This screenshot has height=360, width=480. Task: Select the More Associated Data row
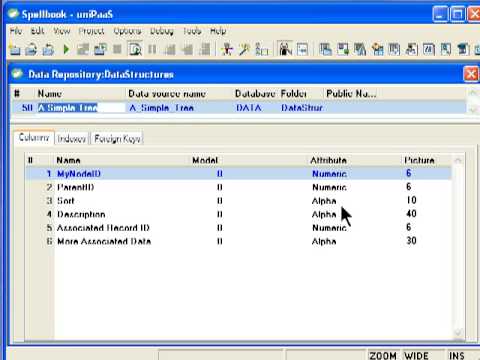click(239, 241)
